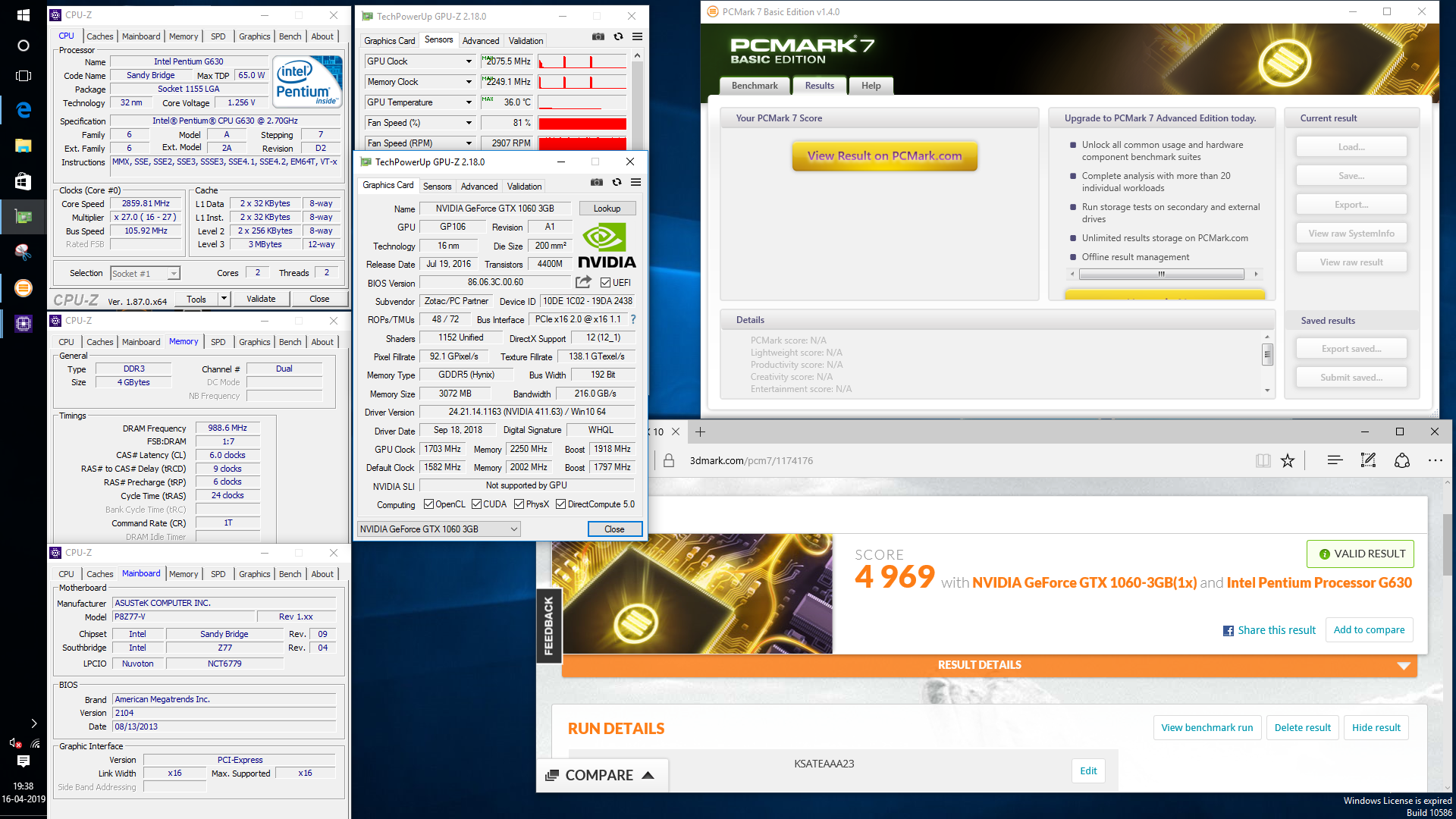Open File Explorer from taskbar
The height and width of the screenshot is (819, 1456).
tap(23, 146)
